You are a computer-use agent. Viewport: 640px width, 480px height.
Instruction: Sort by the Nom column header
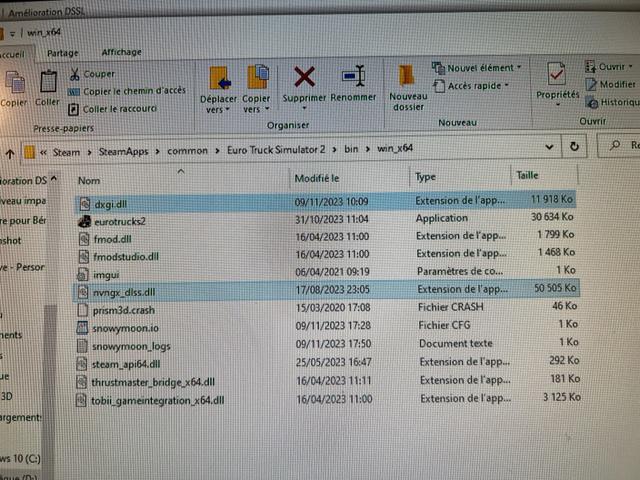(89, 181)
